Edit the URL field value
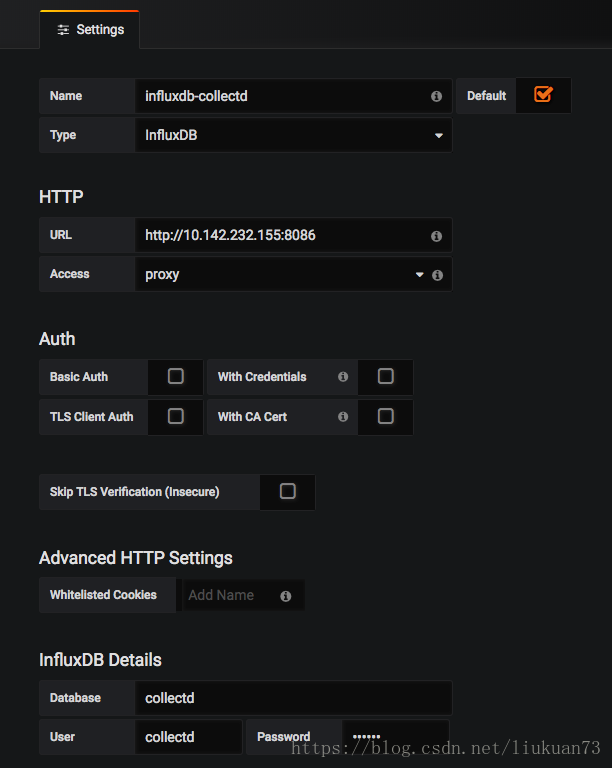The width and height of the screenshot is (612, 768). (x=293, y=235)
